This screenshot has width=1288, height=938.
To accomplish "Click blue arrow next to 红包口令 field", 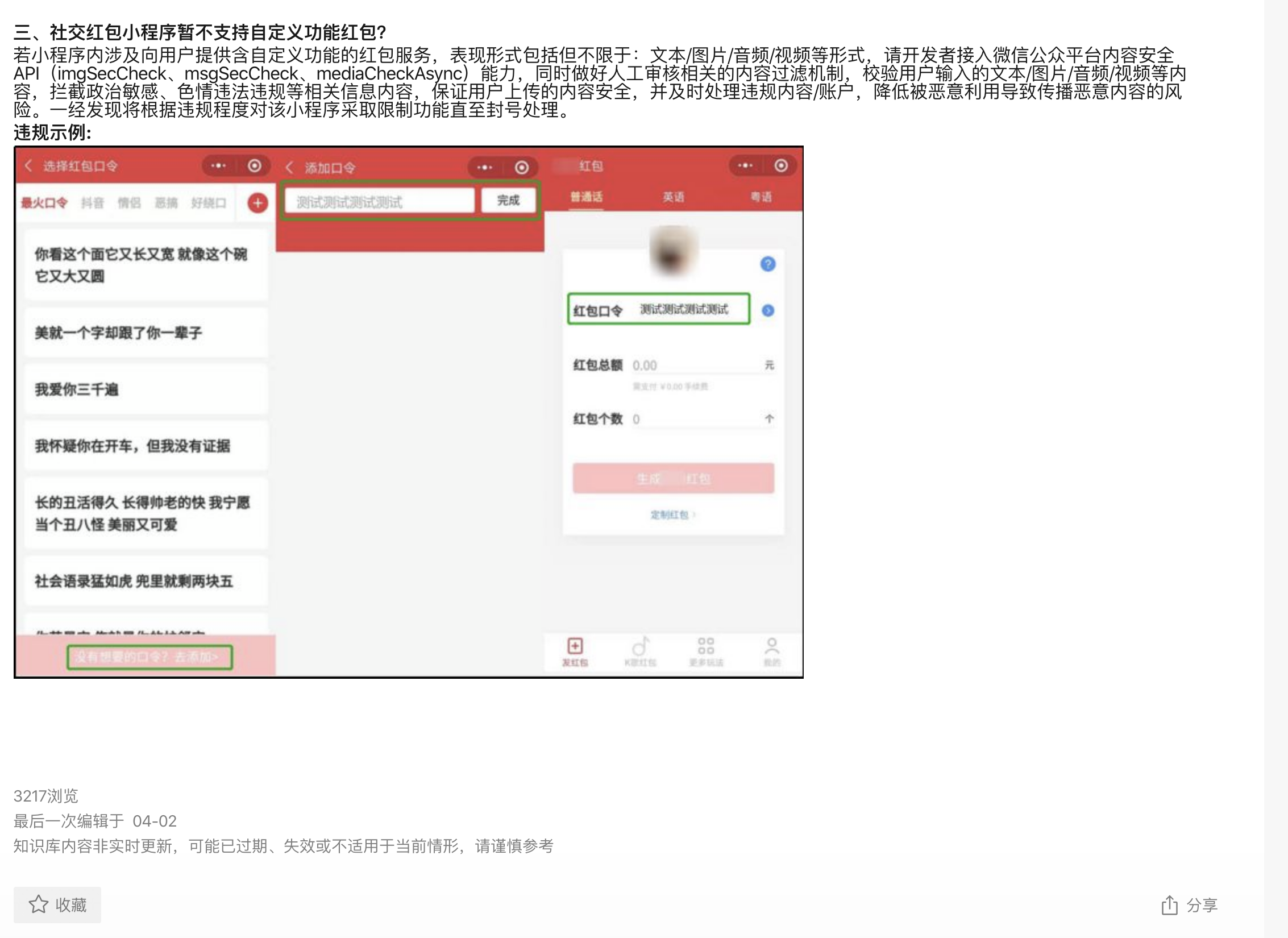I will pos(767,310).
